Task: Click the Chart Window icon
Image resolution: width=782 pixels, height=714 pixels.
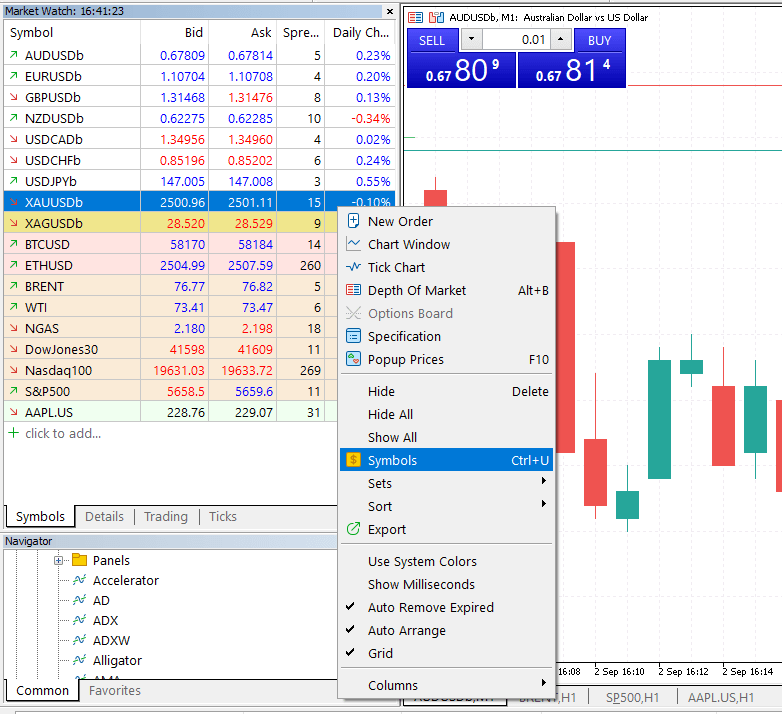Action: pyautogui.click(x=353, y=244)
